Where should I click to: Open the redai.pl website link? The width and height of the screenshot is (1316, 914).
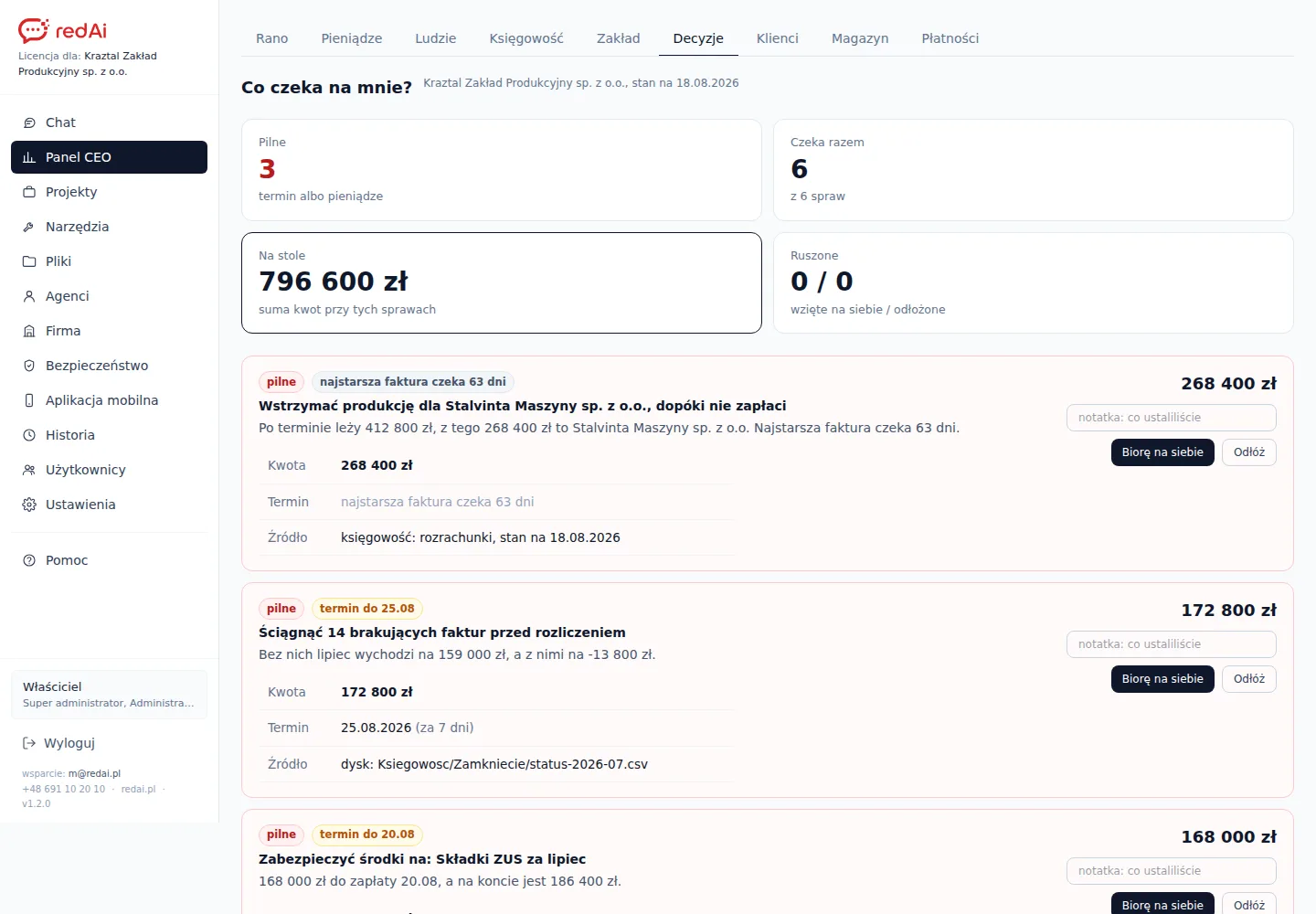pyautogui.click(x=138, y=789)
